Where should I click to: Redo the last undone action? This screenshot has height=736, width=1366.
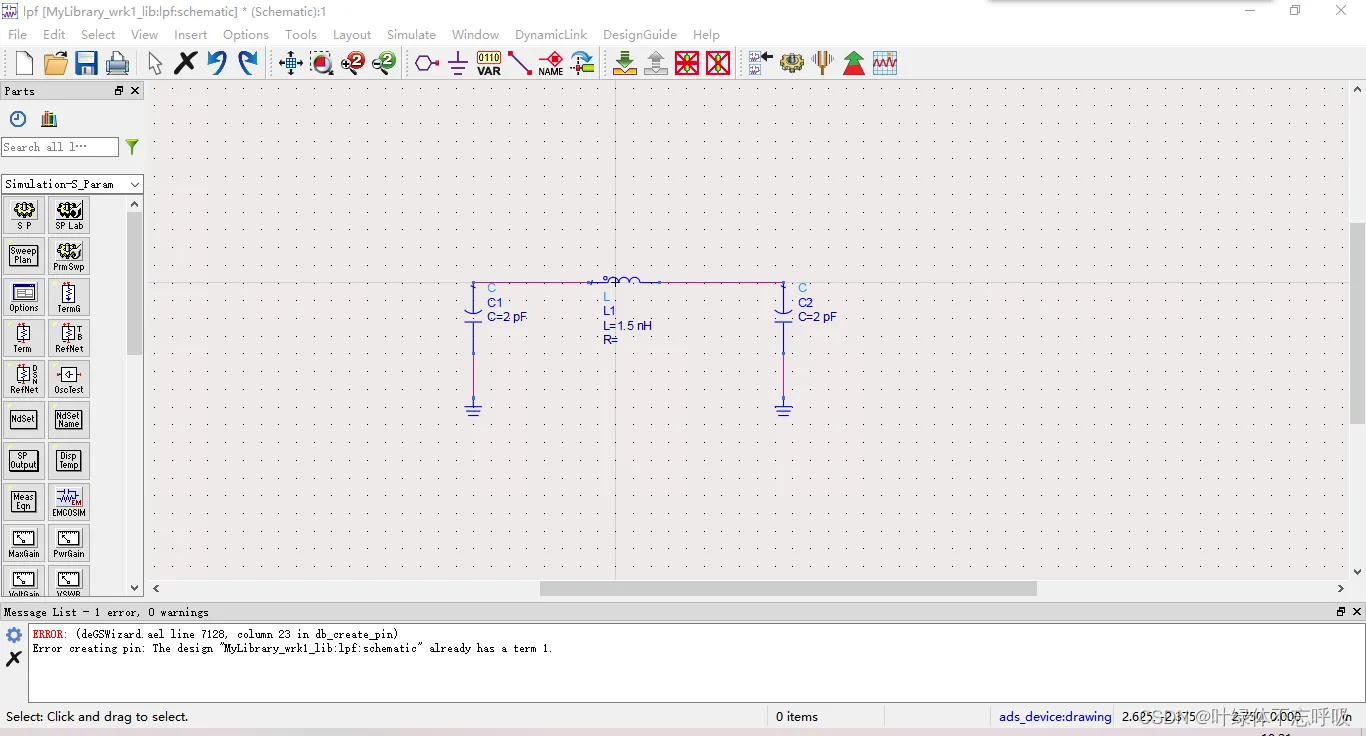point(248,63)
